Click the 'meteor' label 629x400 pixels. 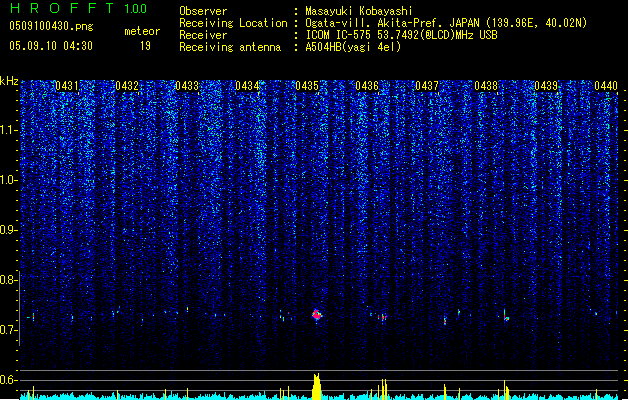(x=142, y=31)
